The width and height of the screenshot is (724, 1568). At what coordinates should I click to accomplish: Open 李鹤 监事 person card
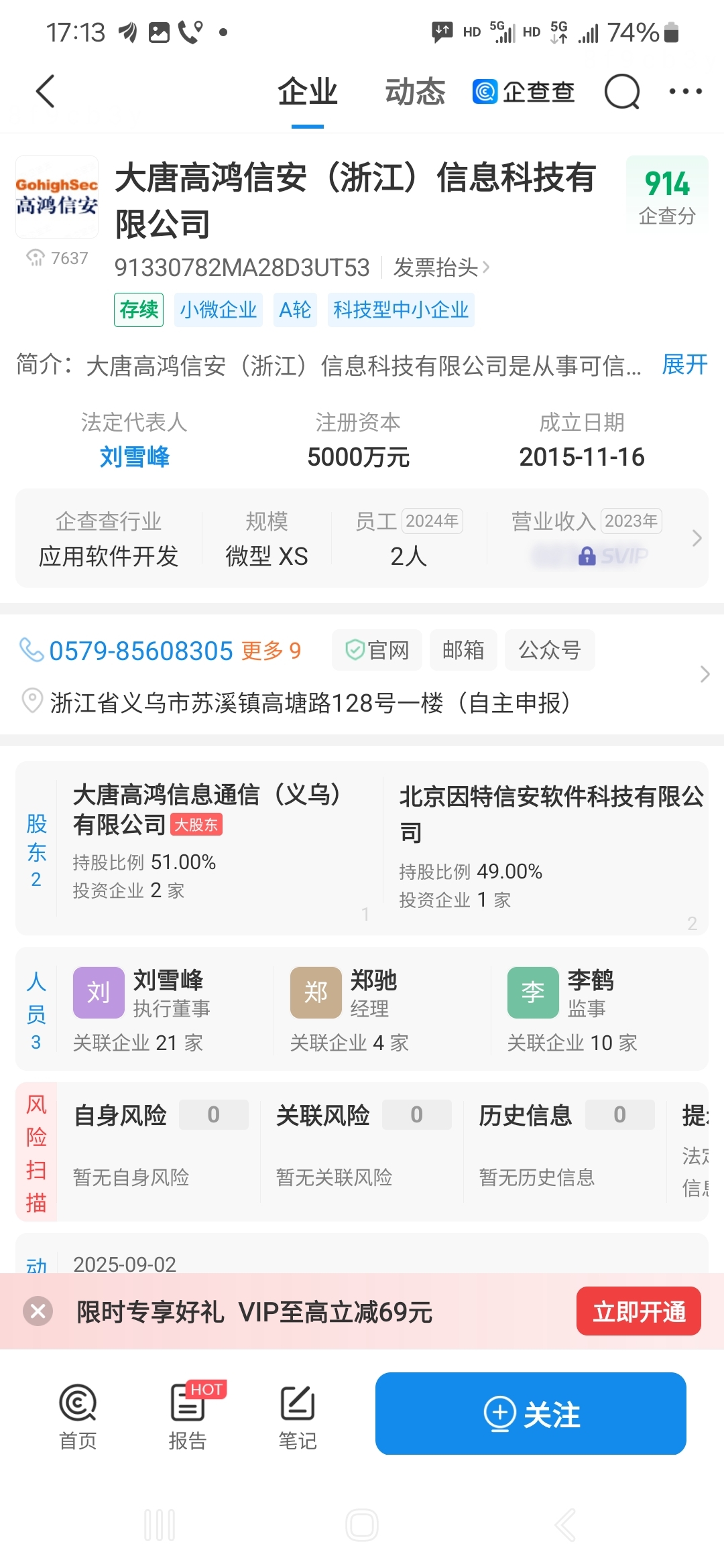(600, 1009)
